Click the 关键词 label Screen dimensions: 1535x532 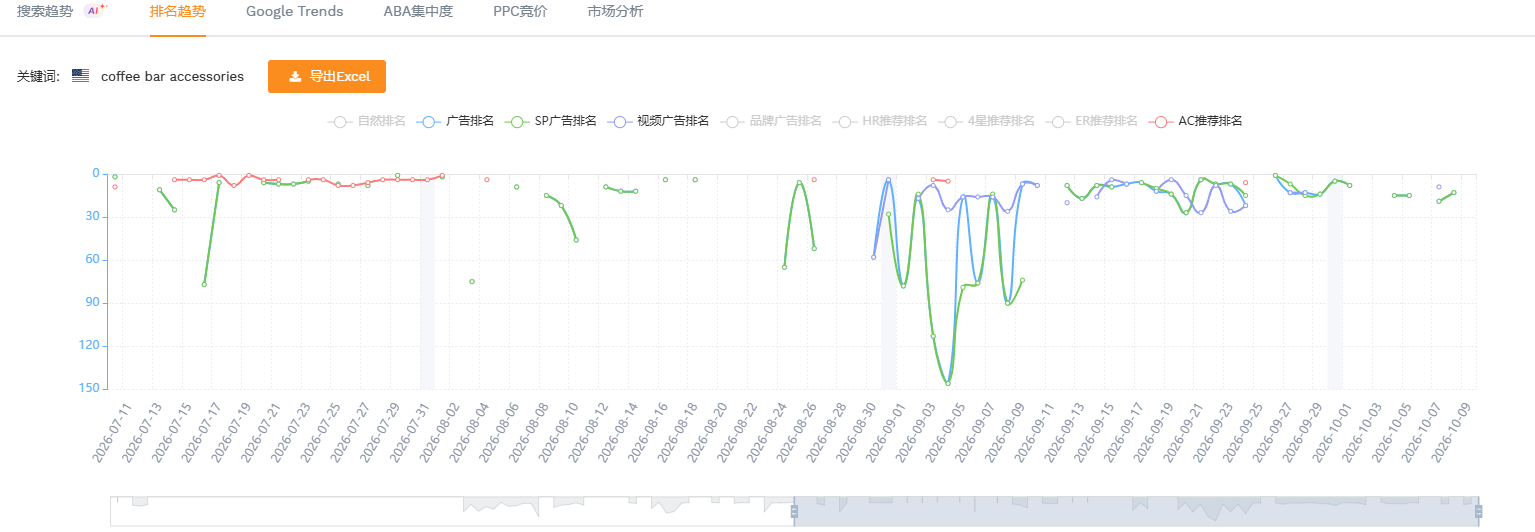tap(38, 76)
